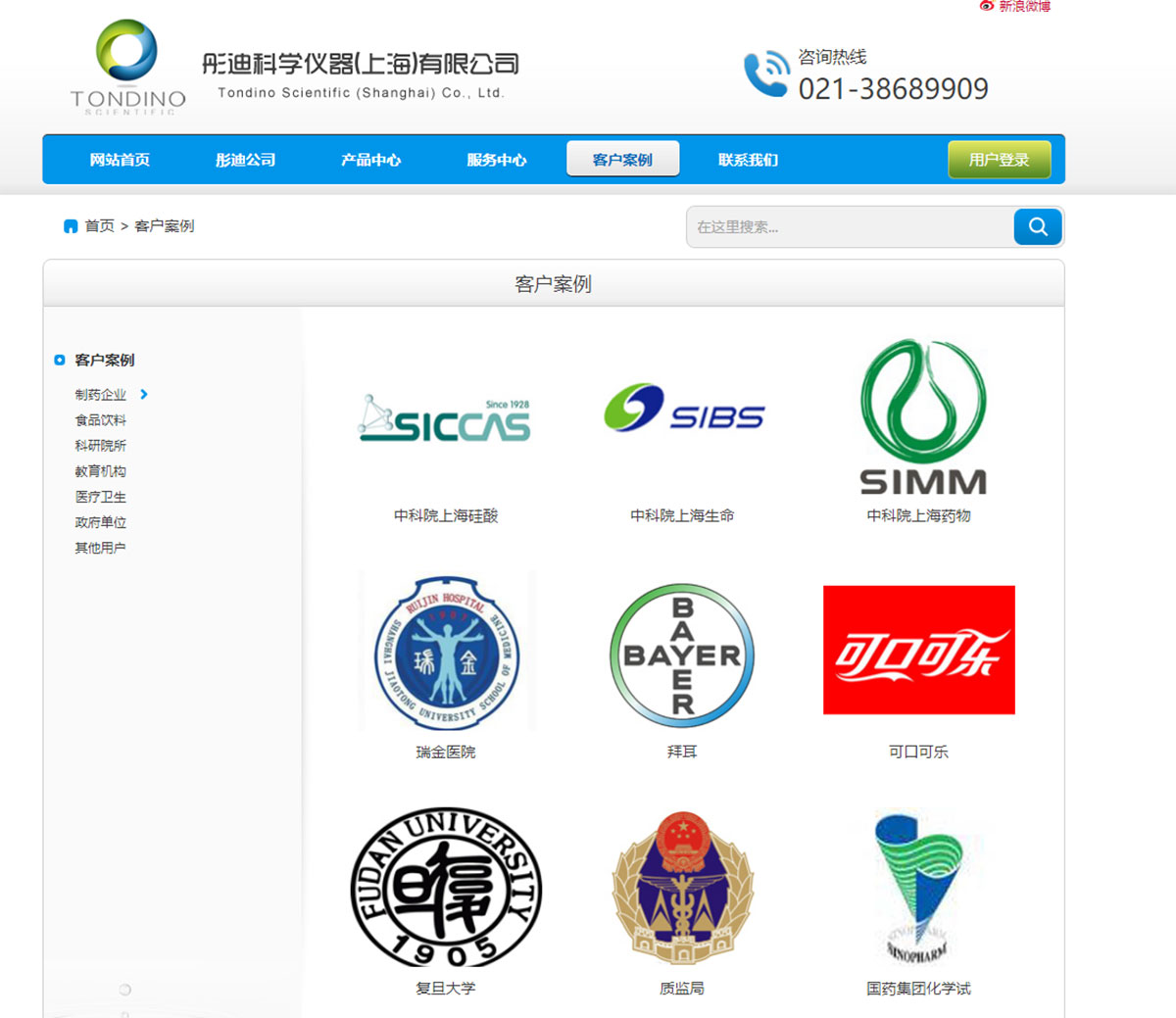Viewport: 1176px width, 1018px height.
Task: Select the 客户案例 sidebar heading bullet
Action: [x=59, y=361]
